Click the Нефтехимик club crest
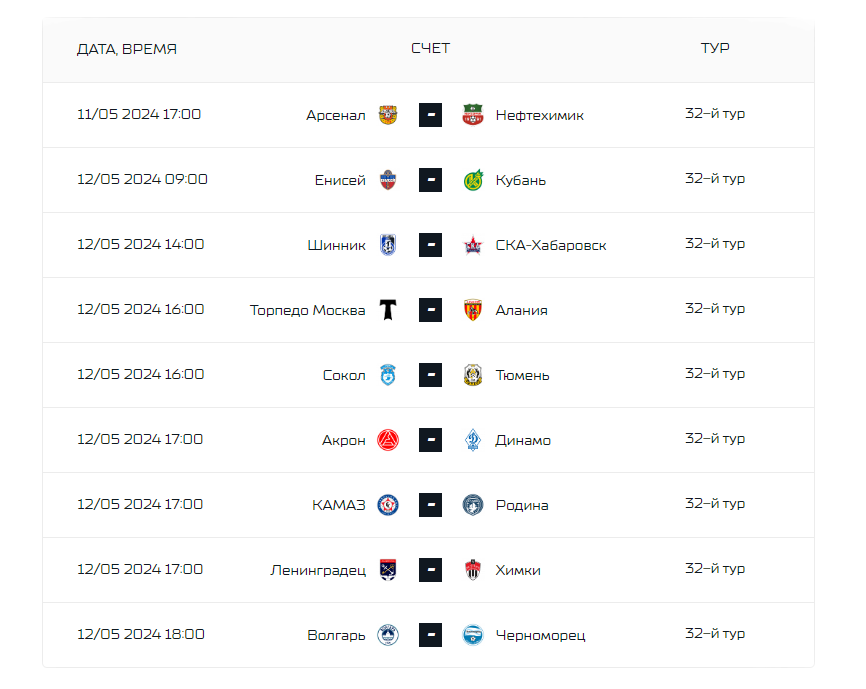Viewport: 866px width, 689px height. tap(473, 115)
